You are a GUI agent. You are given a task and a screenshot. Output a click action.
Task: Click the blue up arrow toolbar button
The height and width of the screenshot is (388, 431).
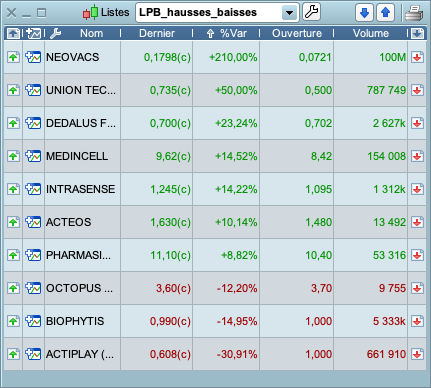point(386,13)
